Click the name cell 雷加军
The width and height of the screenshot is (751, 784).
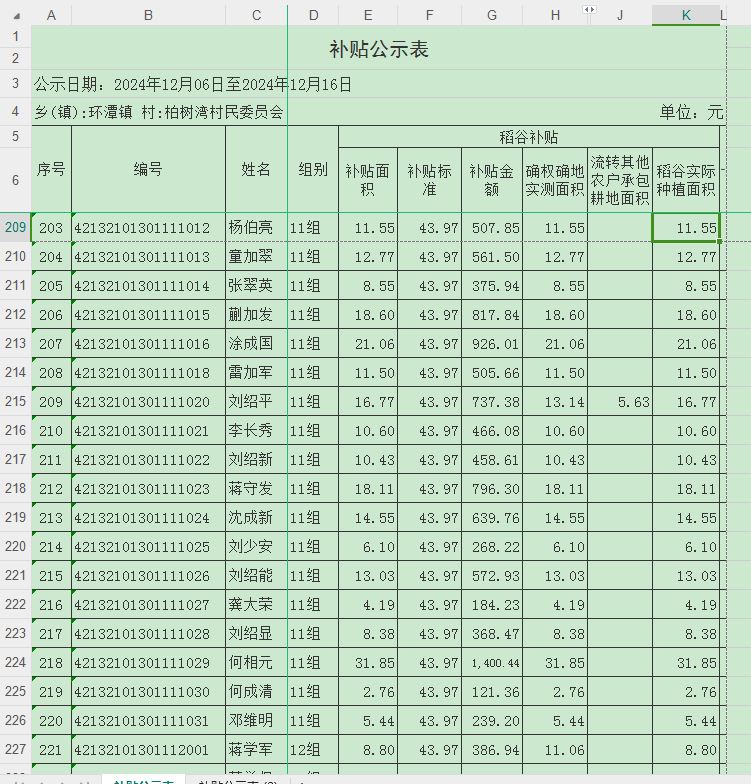coord(256,372)
